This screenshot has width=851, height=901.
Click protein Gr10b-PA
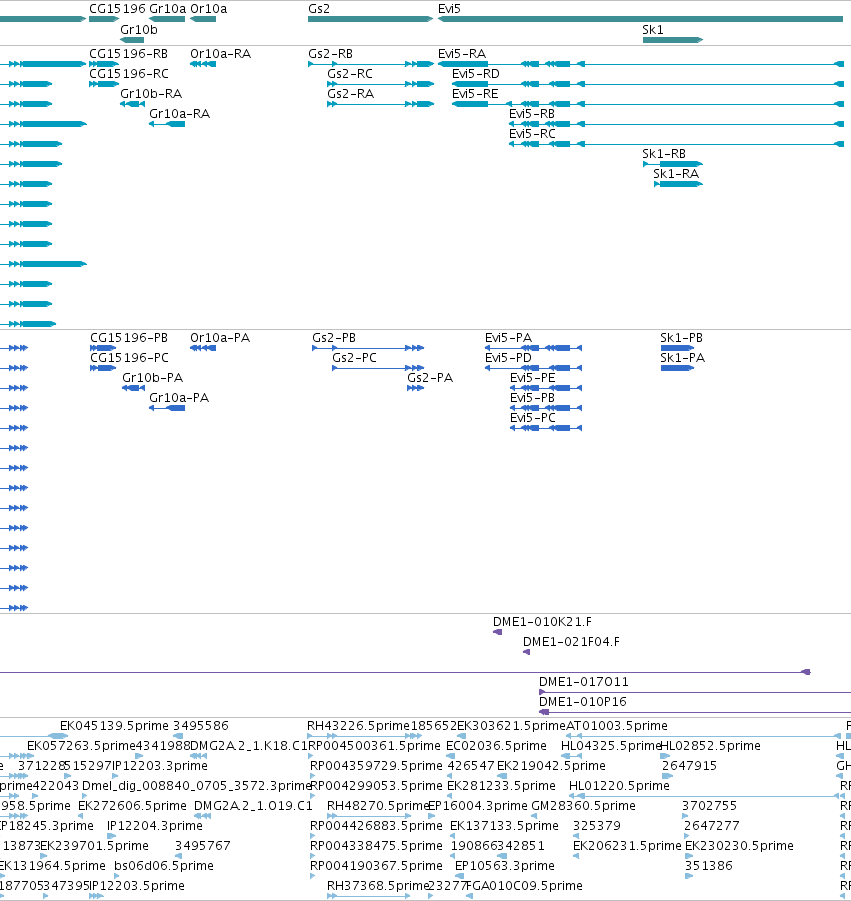pos(153,378)
